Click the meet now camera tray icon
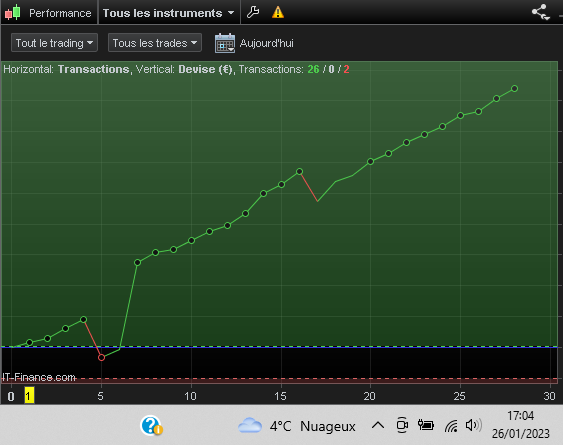 click(402, 425)
